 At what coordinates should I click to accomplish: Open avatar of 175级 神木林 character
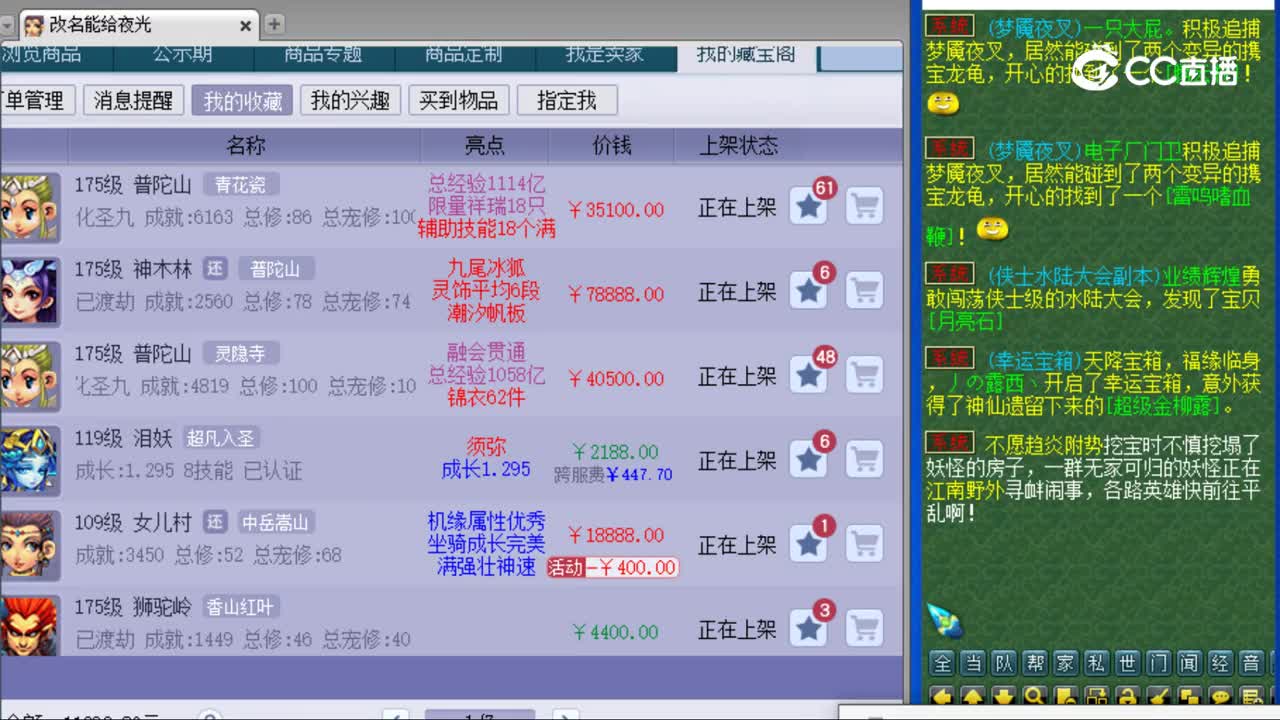coord(29,291)
